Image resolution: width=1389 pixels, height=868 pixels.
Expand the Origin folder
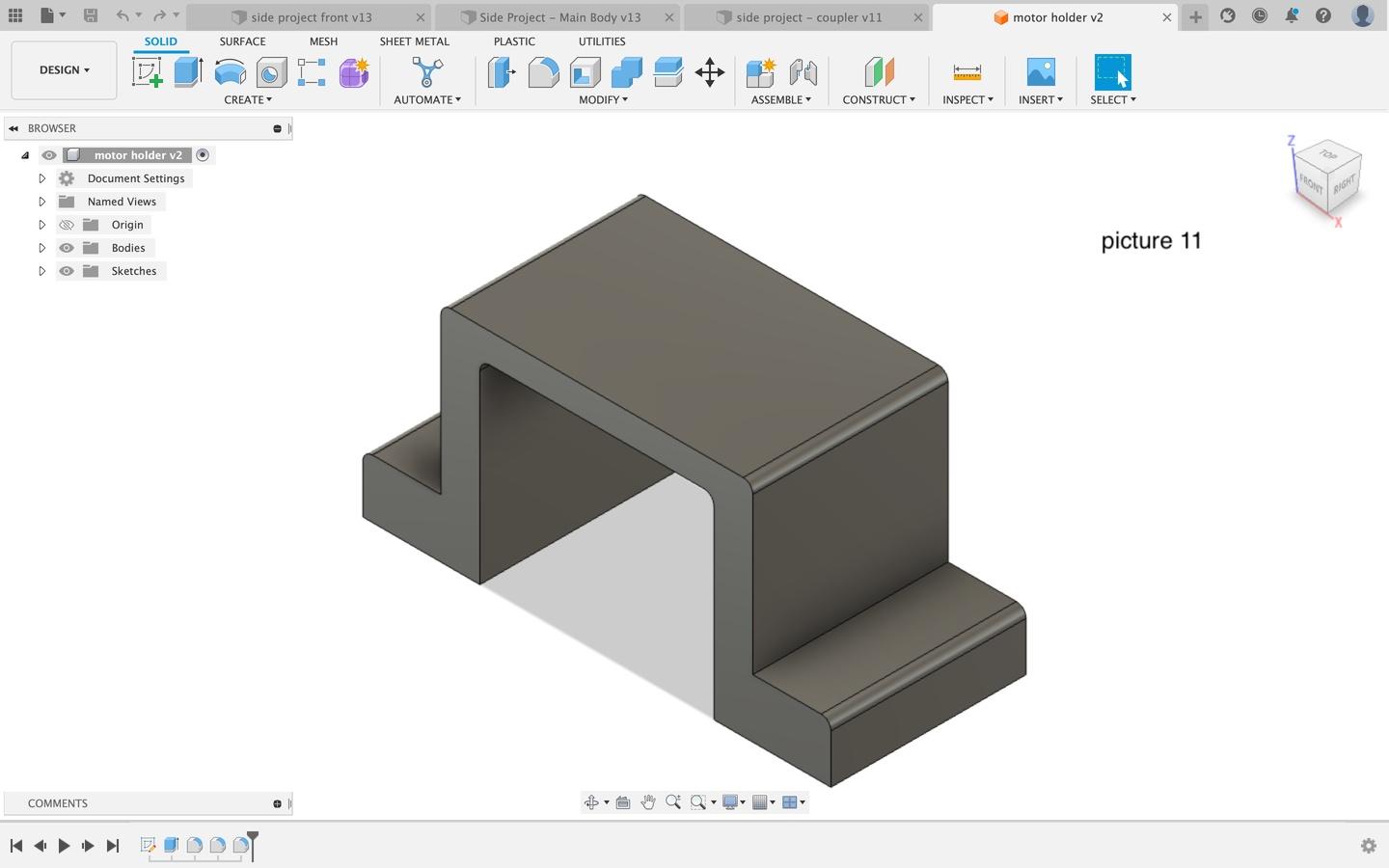(41, 225)
